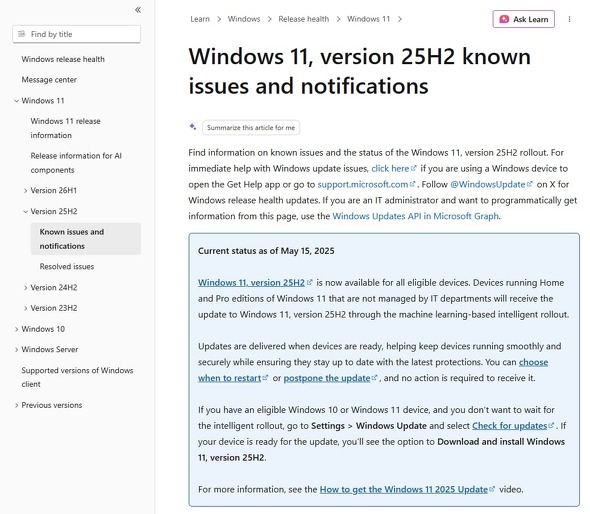
Task: Open Release information for AI components
Action: click(76, 163)
